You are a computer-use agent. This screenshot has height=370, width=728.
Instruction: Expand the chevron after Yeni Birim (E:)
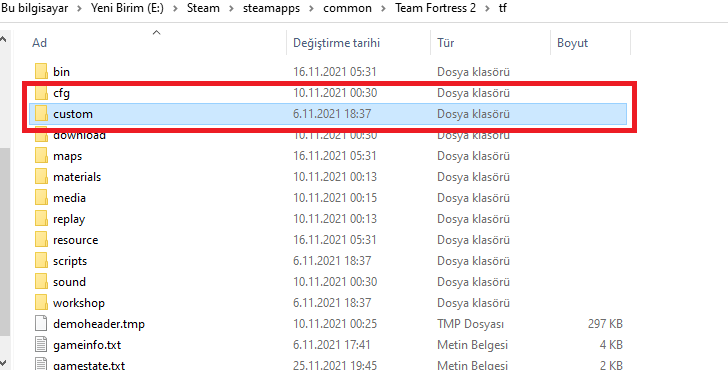point(176,8)
